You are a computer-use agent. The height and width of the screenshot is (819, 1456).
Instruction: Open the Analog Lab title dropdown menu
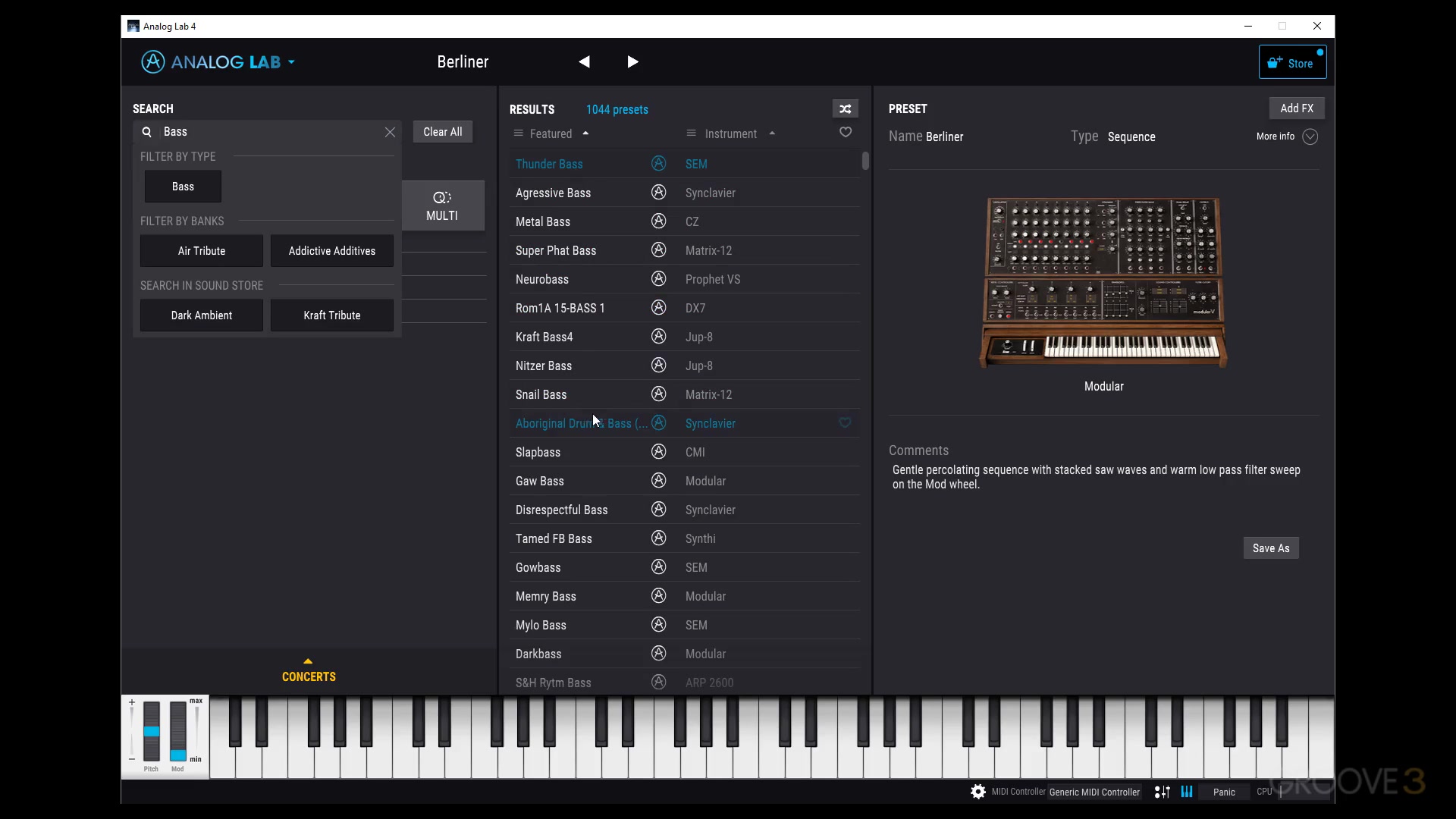coord(290,61)
